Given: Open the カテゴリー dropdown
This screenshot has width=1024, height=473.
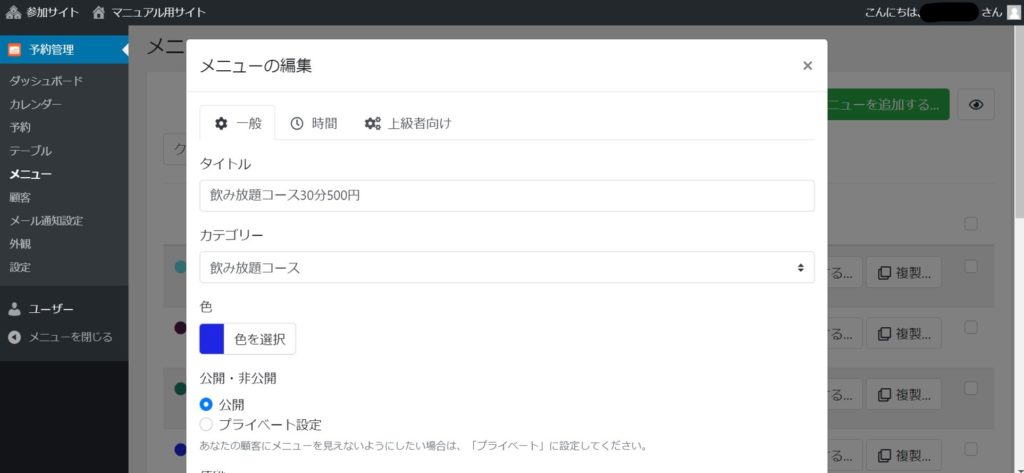Looking at the screenshot, I should coord(507,267).
